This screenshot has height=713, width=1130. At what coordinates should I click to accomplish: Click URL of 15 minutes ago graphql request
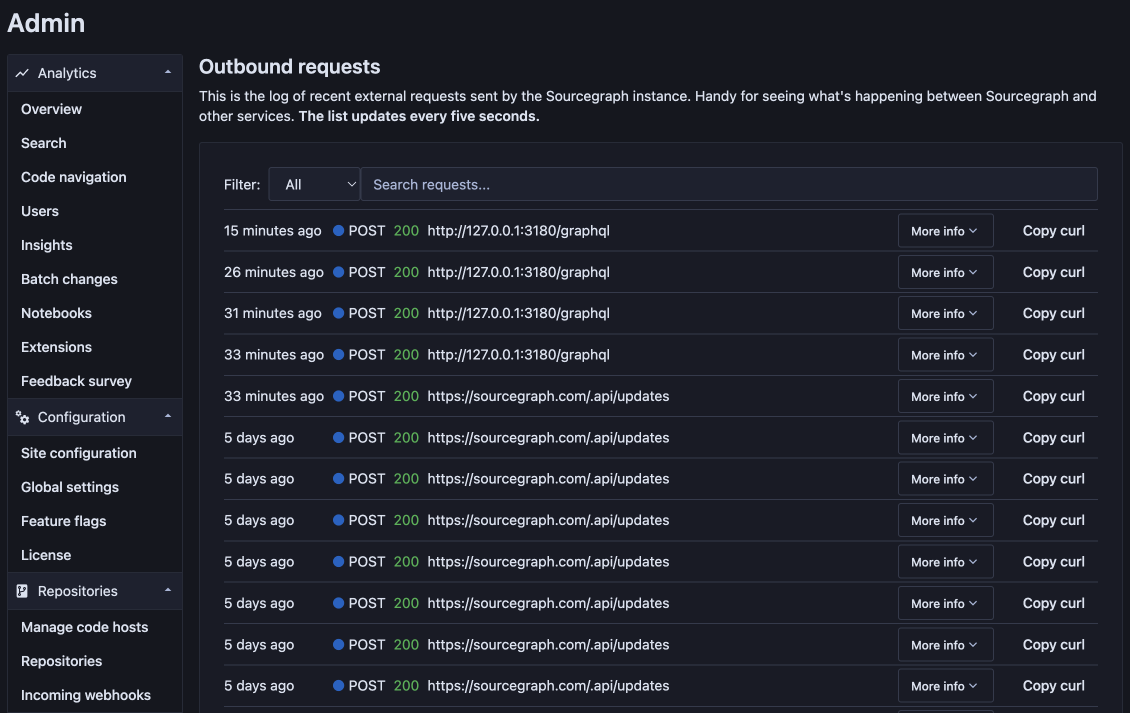click(518, 231)
